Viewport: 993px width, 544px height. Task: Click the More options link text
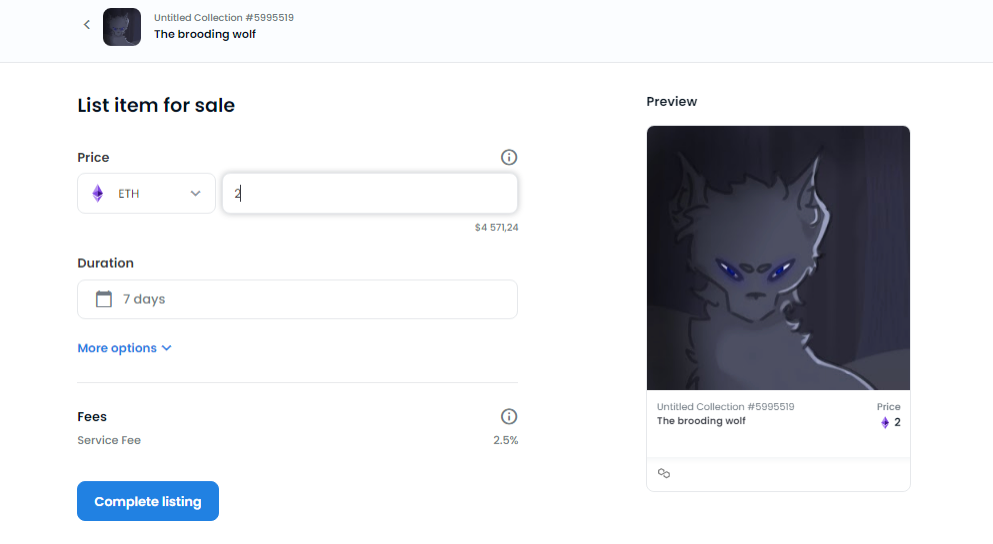pyautogui.click(x=117, y=348)
